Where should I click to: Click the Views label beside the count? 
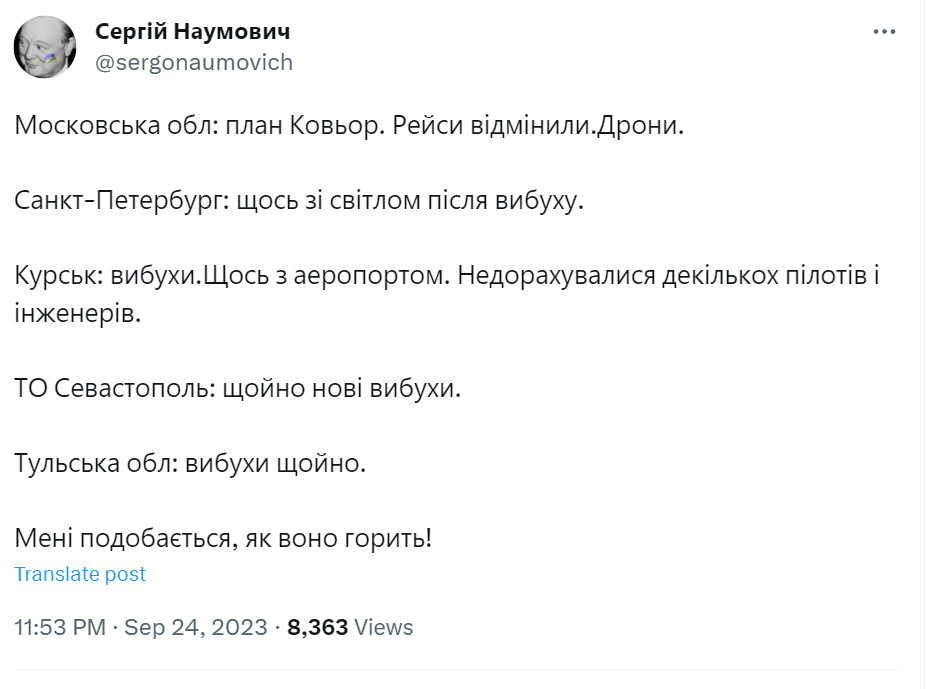(x=384, y=628)
